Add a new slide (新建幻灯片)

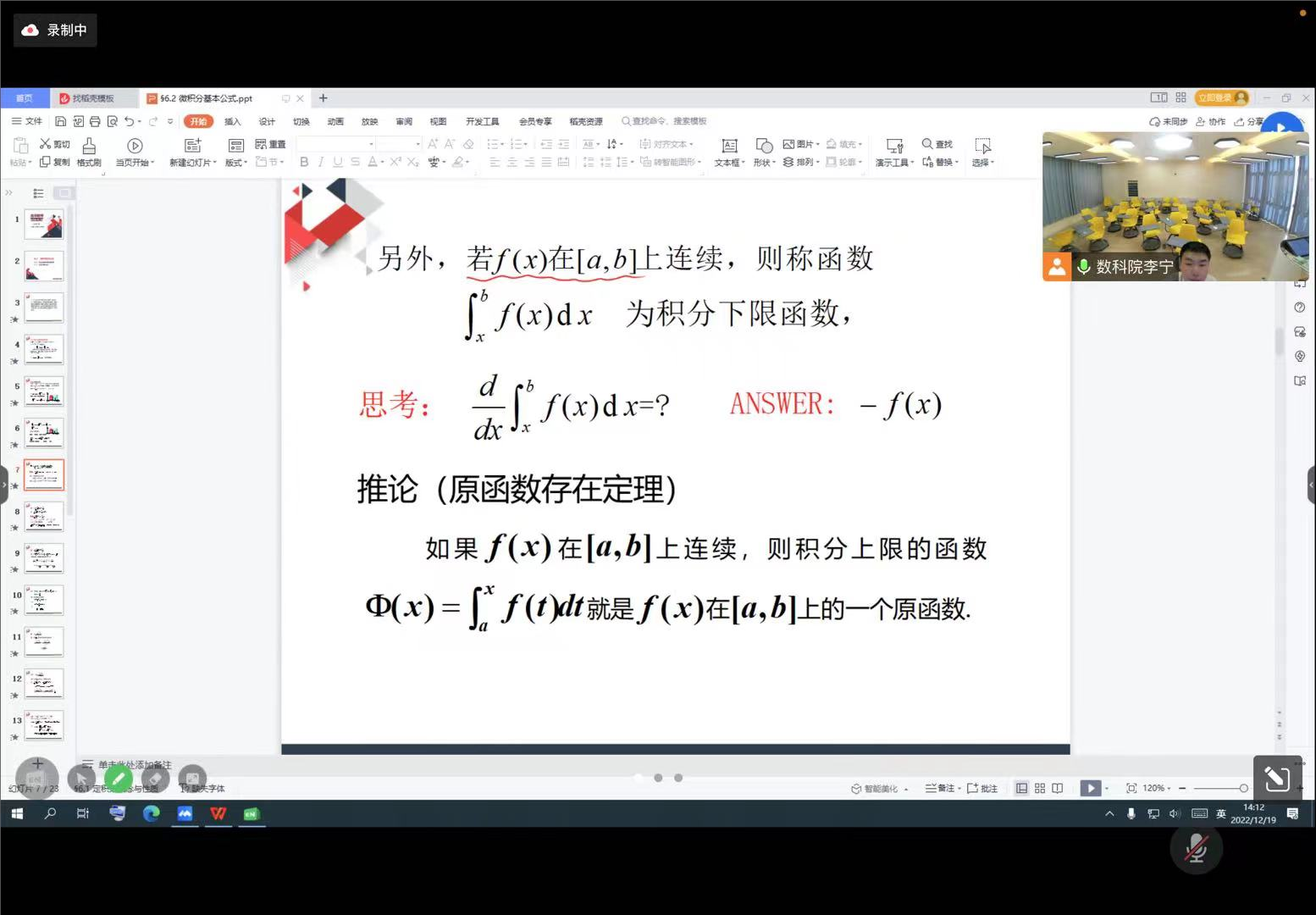coord(193,152)
